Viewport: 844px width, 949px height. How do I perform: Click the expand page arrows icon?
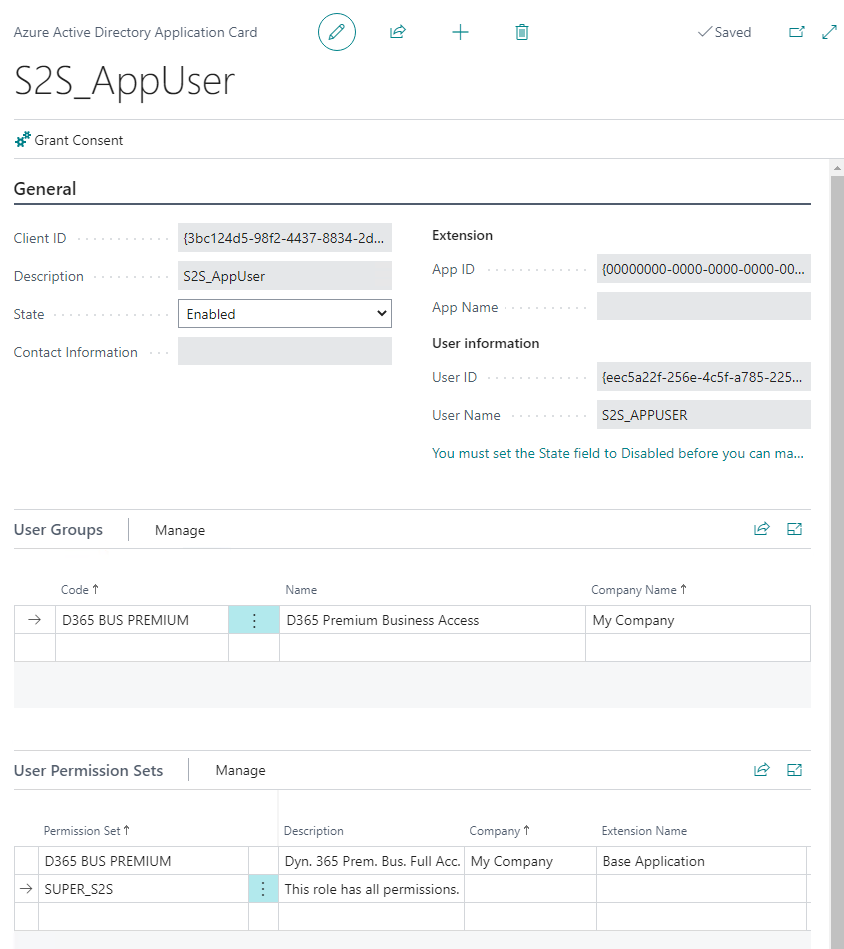829,32
